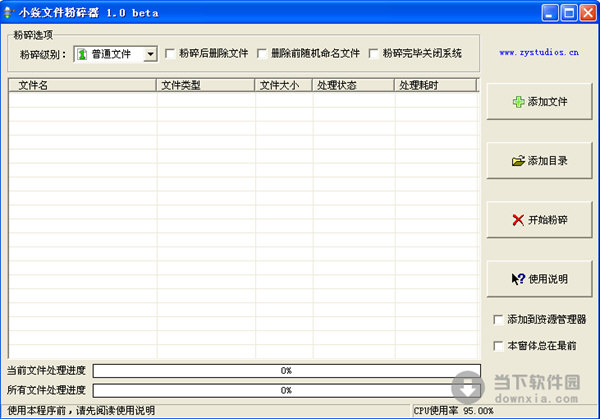Start shredding with 开始粉碎 button
The height and width of the screenshot is (419, 600).
[540, 220]
